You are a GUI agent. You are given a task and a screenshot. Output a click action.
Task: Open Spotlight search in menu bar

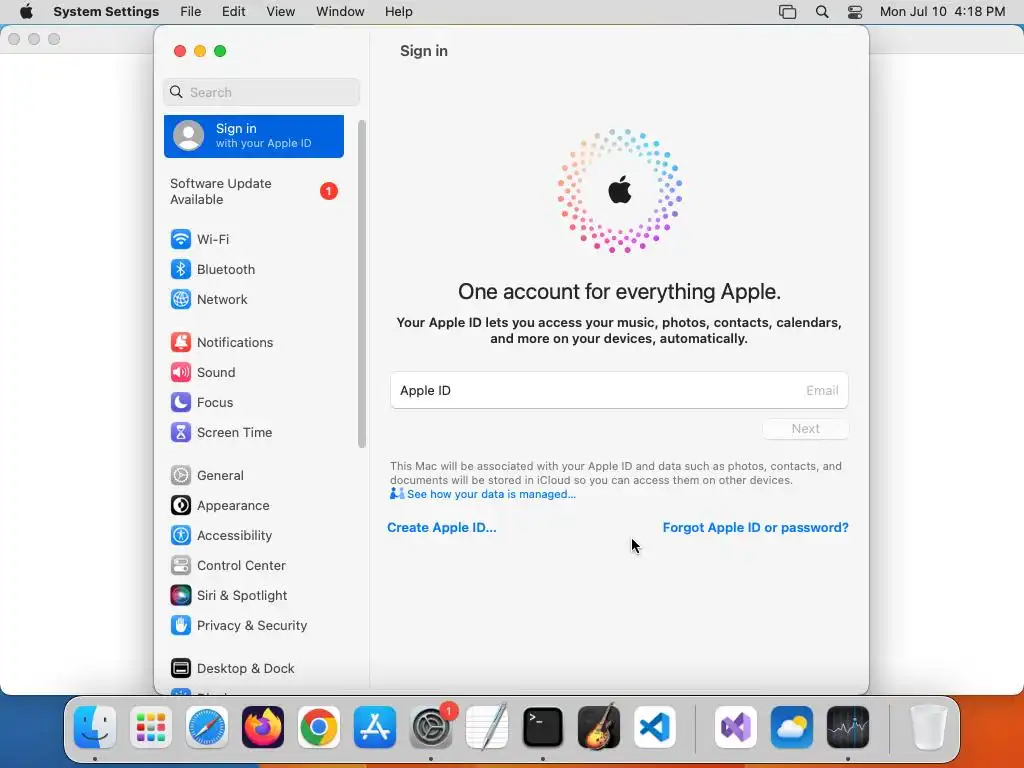pos(822,12)
